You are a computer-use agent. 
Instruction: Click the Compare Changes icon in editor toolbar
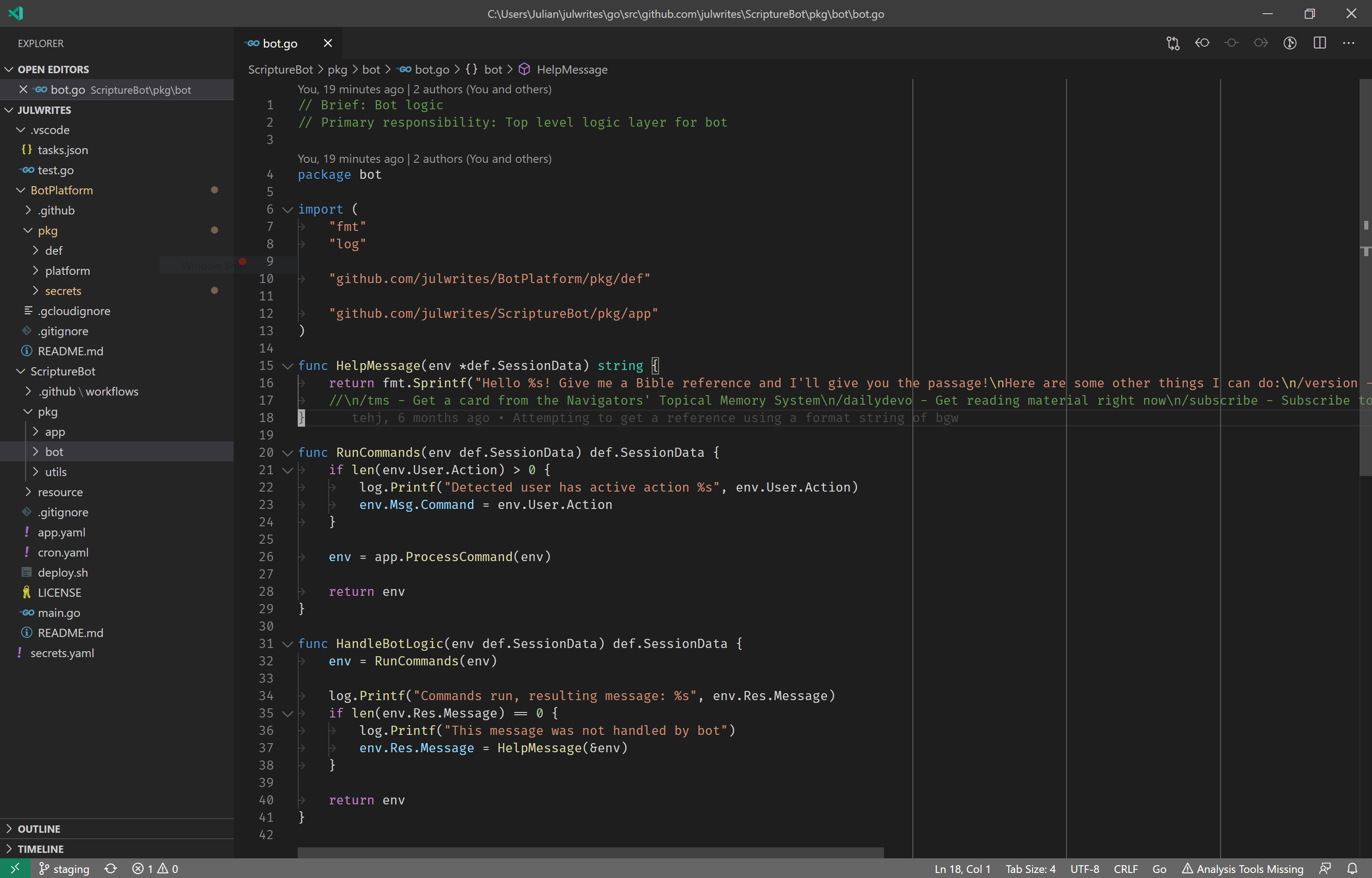1173,43
